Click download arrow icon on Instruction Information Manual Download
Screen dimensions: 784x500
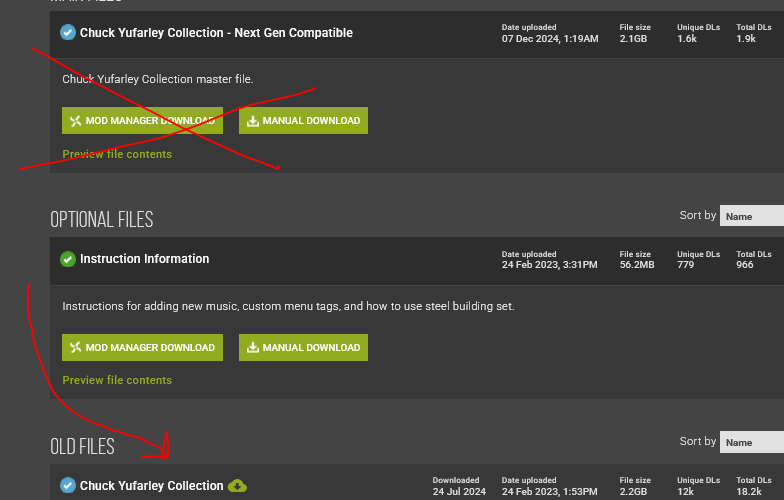pyautogui.click(x=252, y=348)
